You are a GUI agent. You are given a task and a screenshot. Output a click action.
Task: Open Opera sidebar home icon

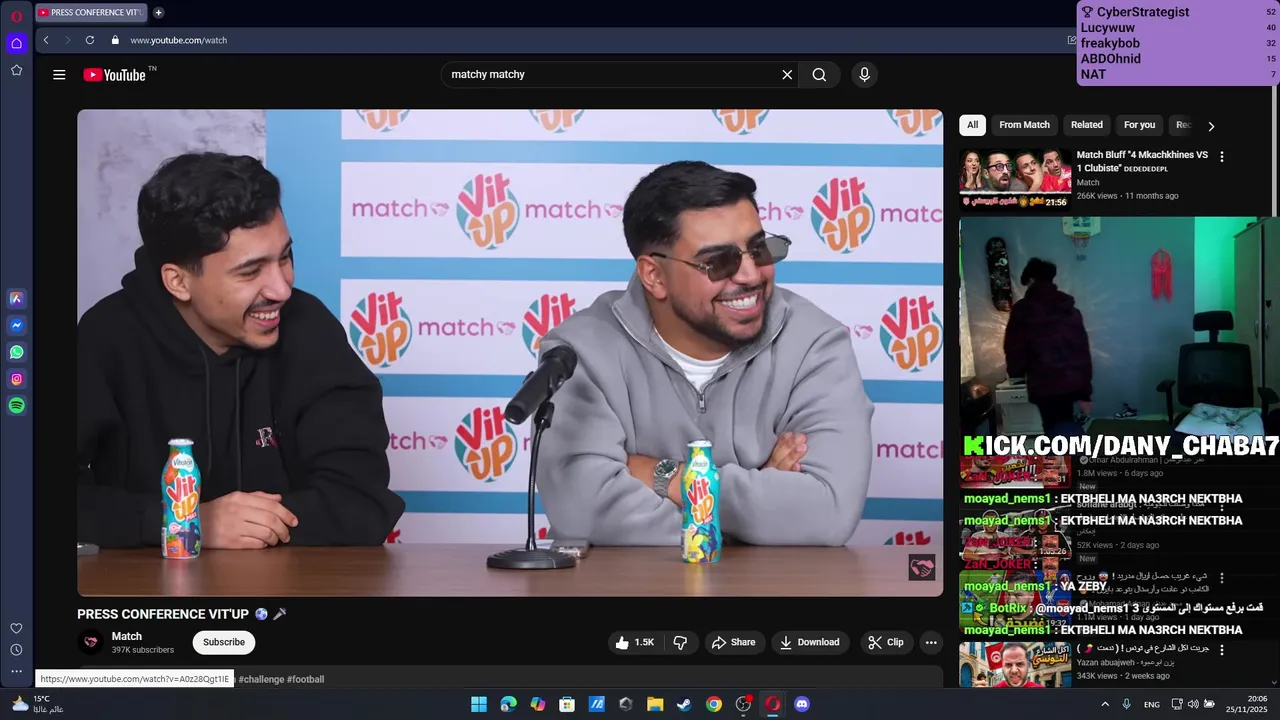click(x=16, y=43)
